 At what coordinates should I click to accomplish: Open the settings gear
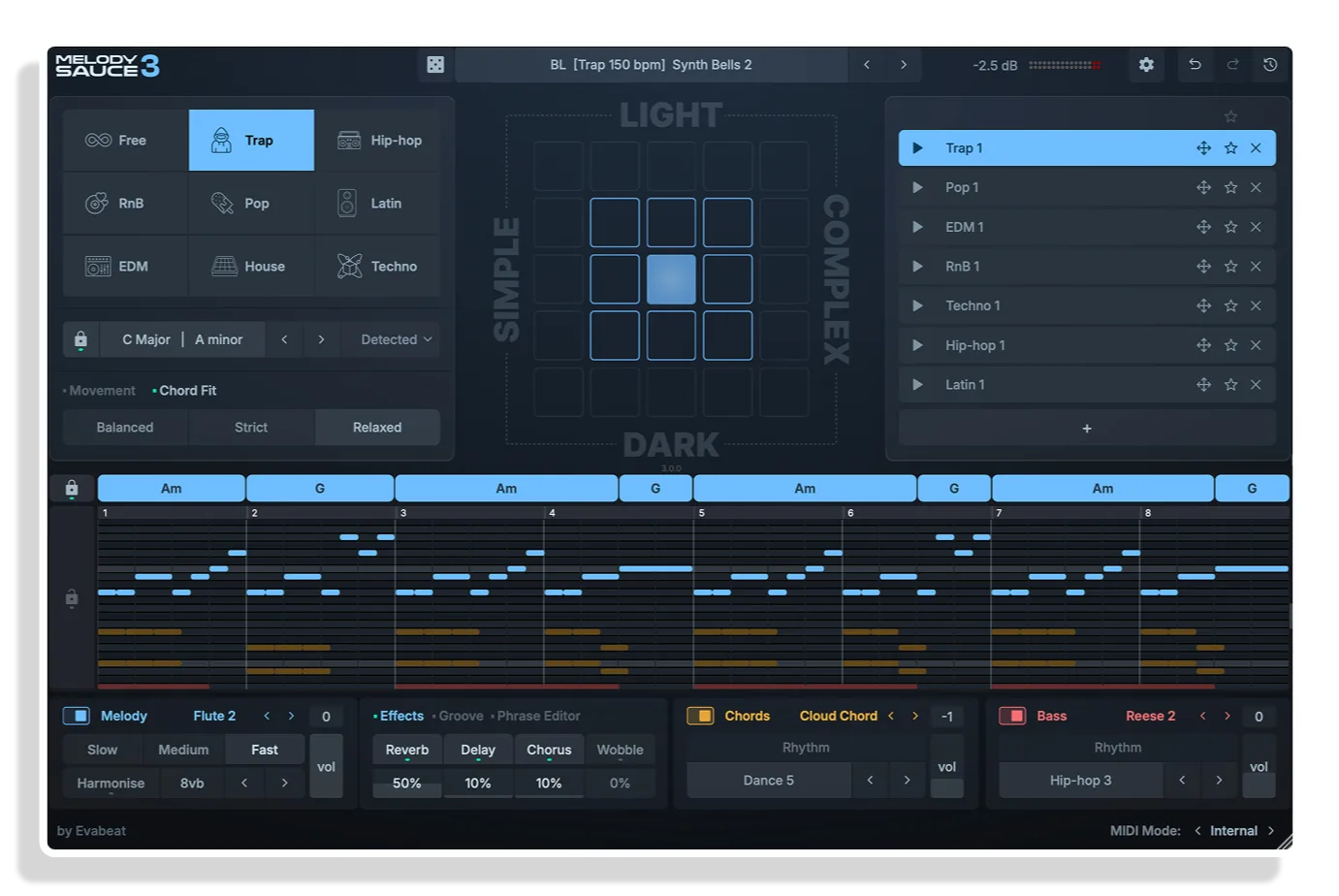[1146, 65]
